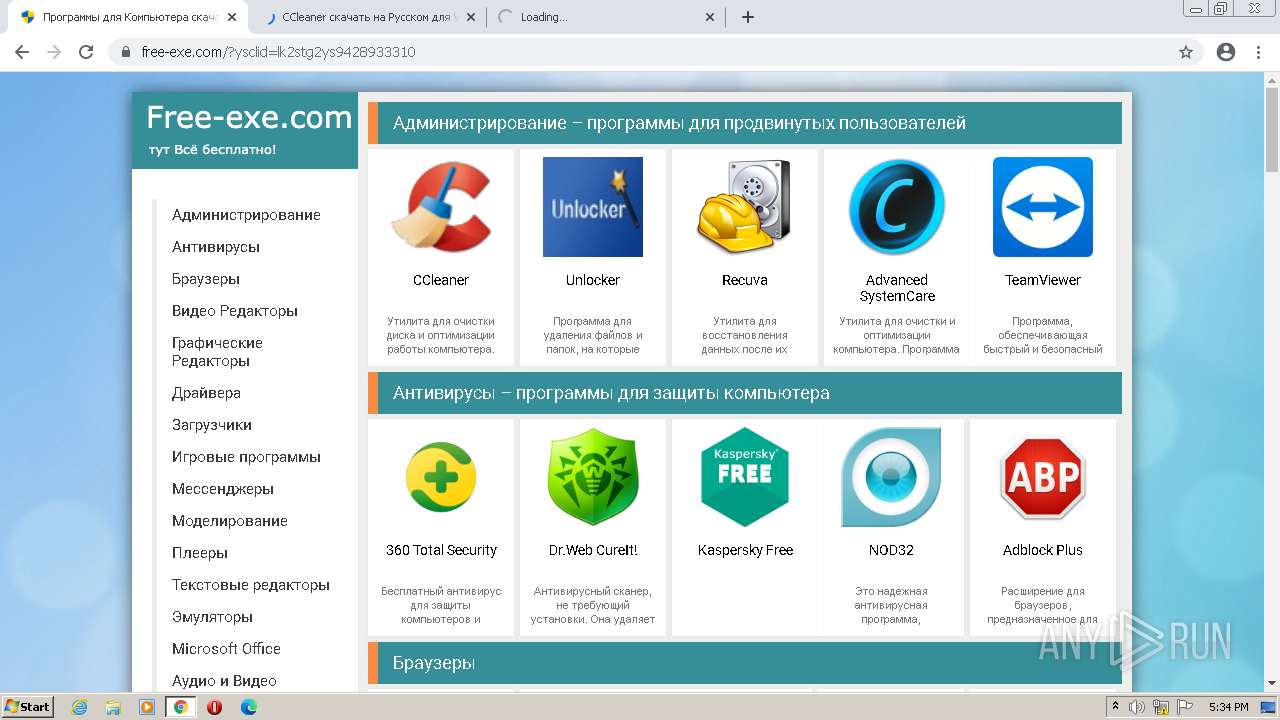Click the Dr.Web CureIt! title link
Screen dimensions: 1280x720
pos(593,550)
